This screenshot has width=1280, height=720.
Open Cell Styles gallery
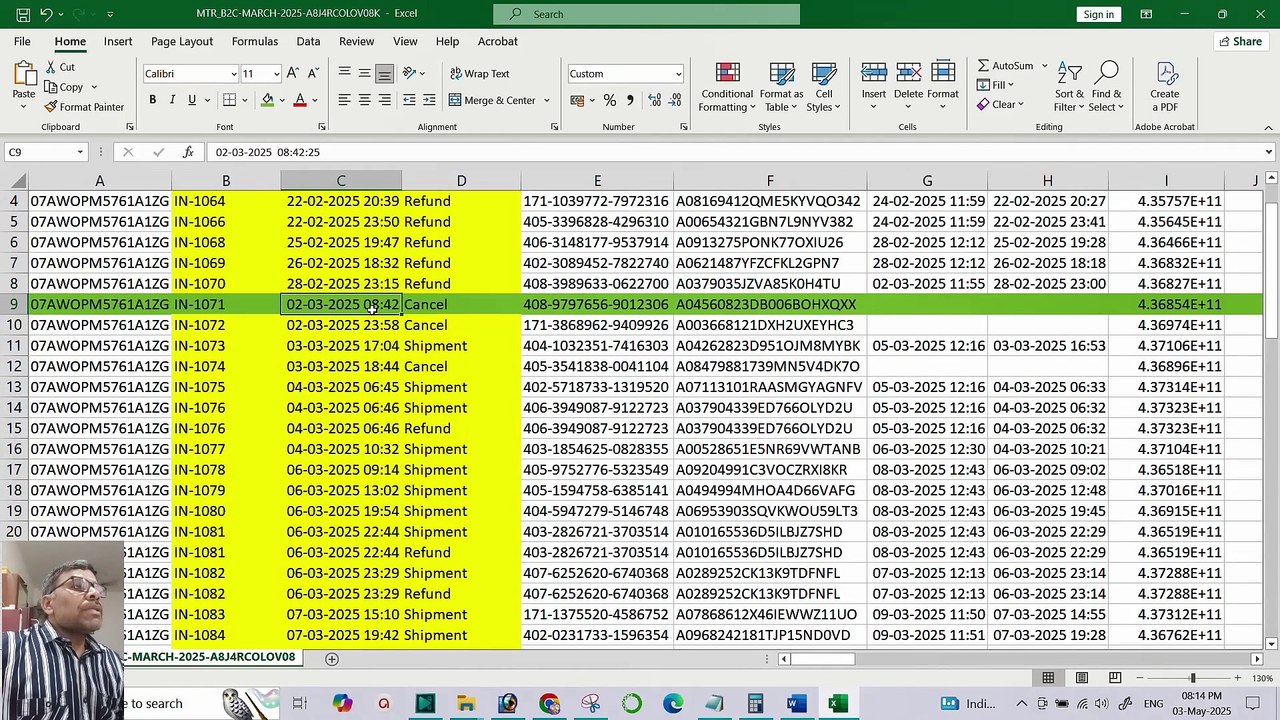(x=823, y=87)
